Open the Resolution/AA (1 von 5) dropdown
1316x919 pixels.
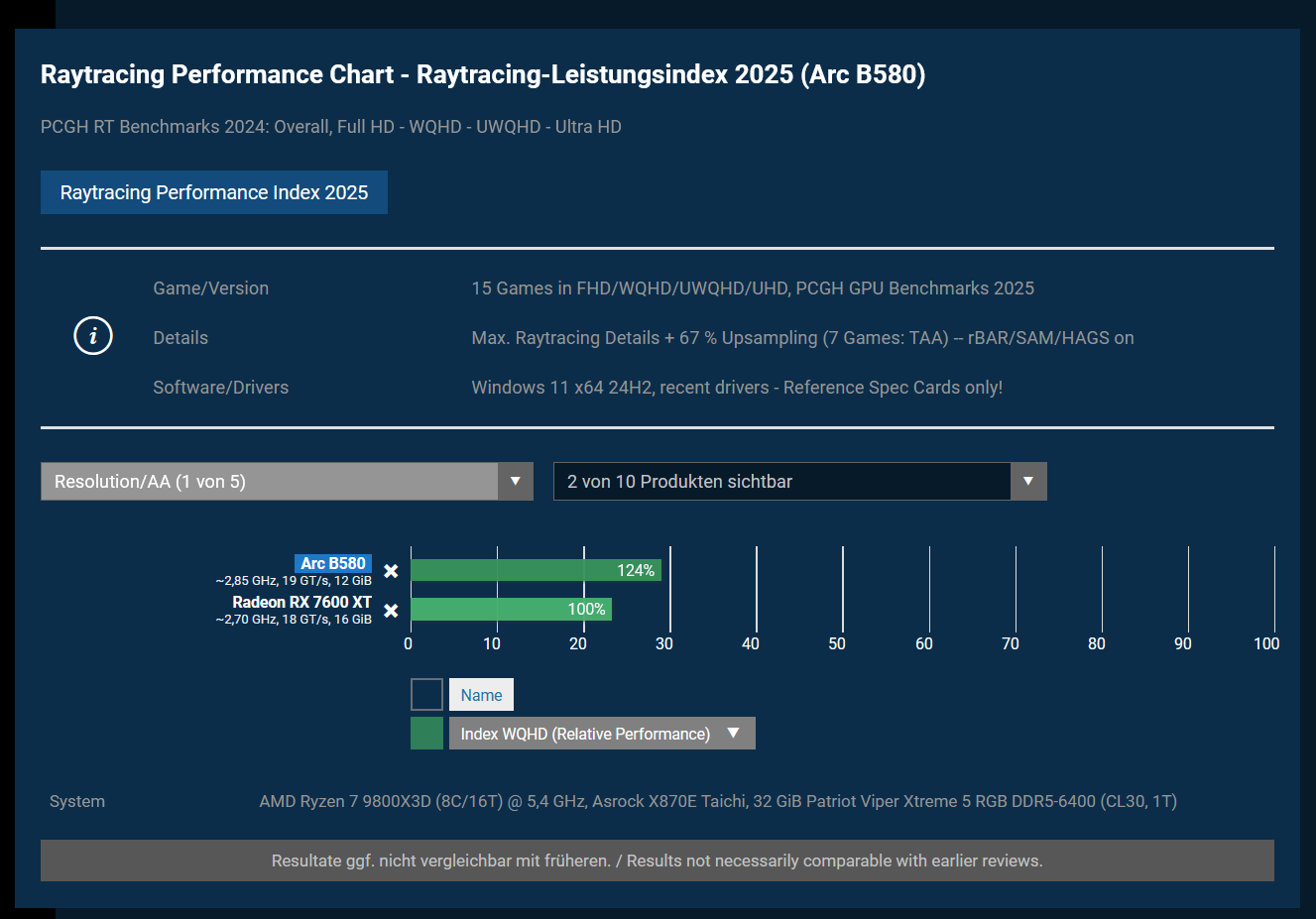pyautogui.click(x=287, y=482)
